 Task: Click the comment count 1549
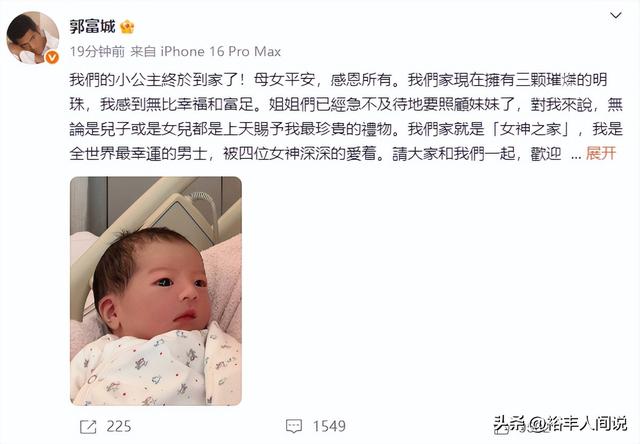(329, 427)
